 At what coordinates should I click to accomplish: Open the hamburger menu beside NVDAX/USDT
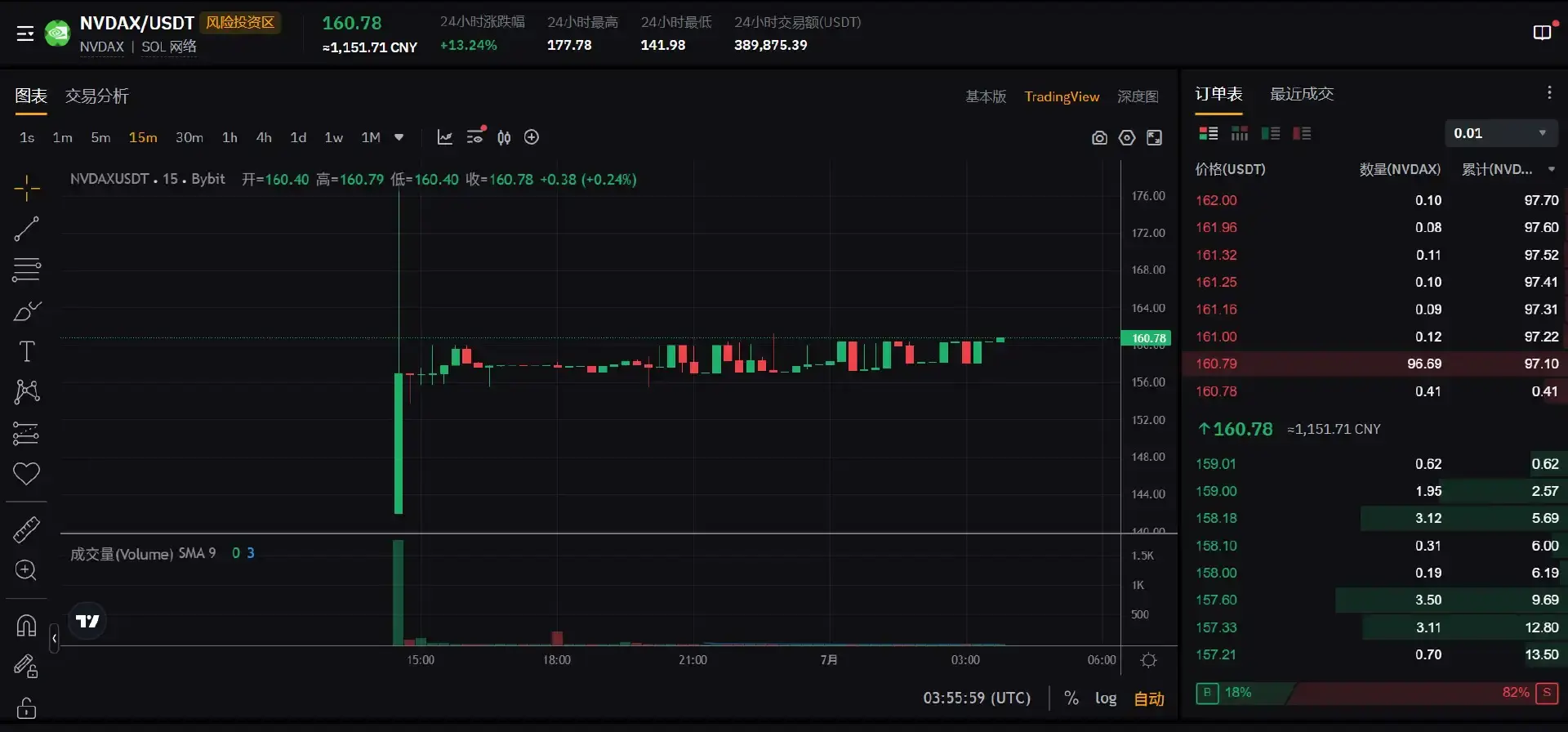(25, 33)
